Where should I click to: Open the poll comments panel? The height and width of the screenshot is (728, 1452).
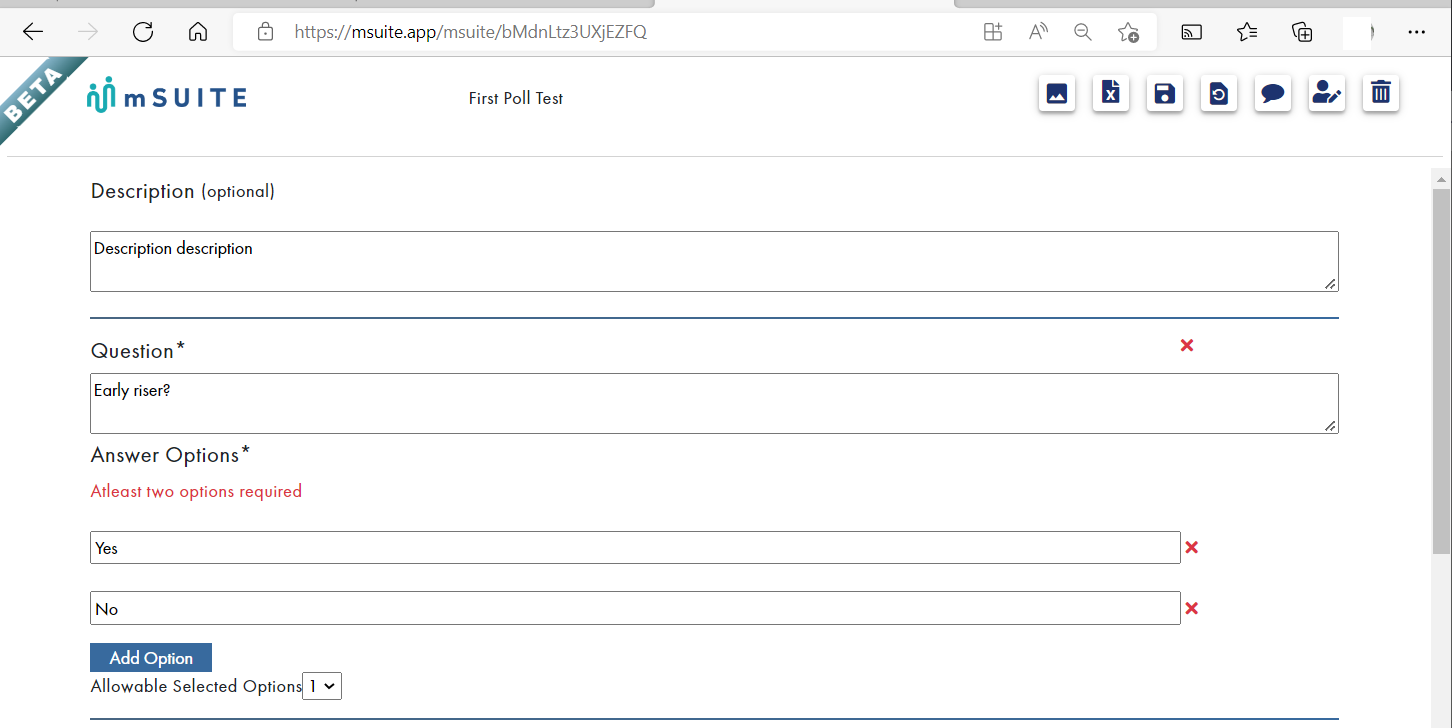(1273, 93)
